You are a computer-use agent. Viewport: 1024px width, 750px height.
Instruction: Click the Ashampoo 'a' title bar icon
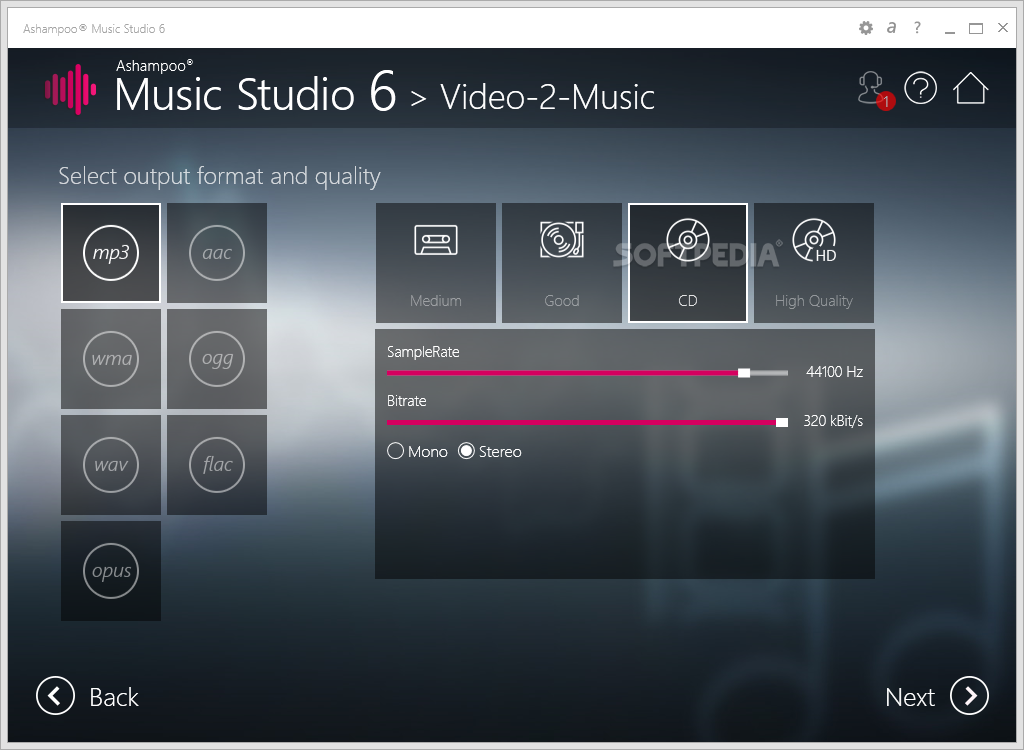tap(891, 28)
